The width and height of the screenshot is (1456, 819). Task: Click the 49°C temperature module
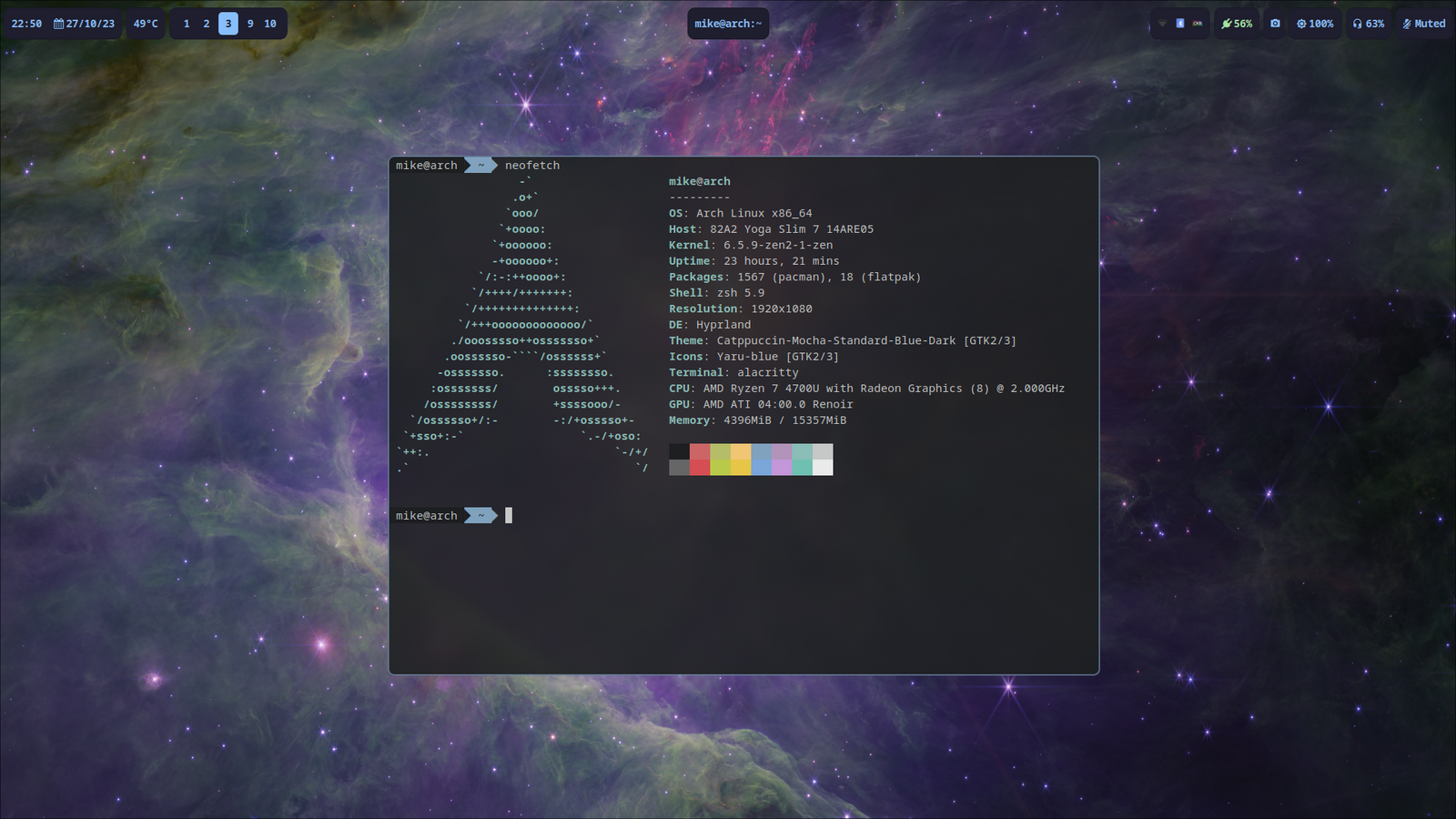pyautogui.click(x=146, y=24)
